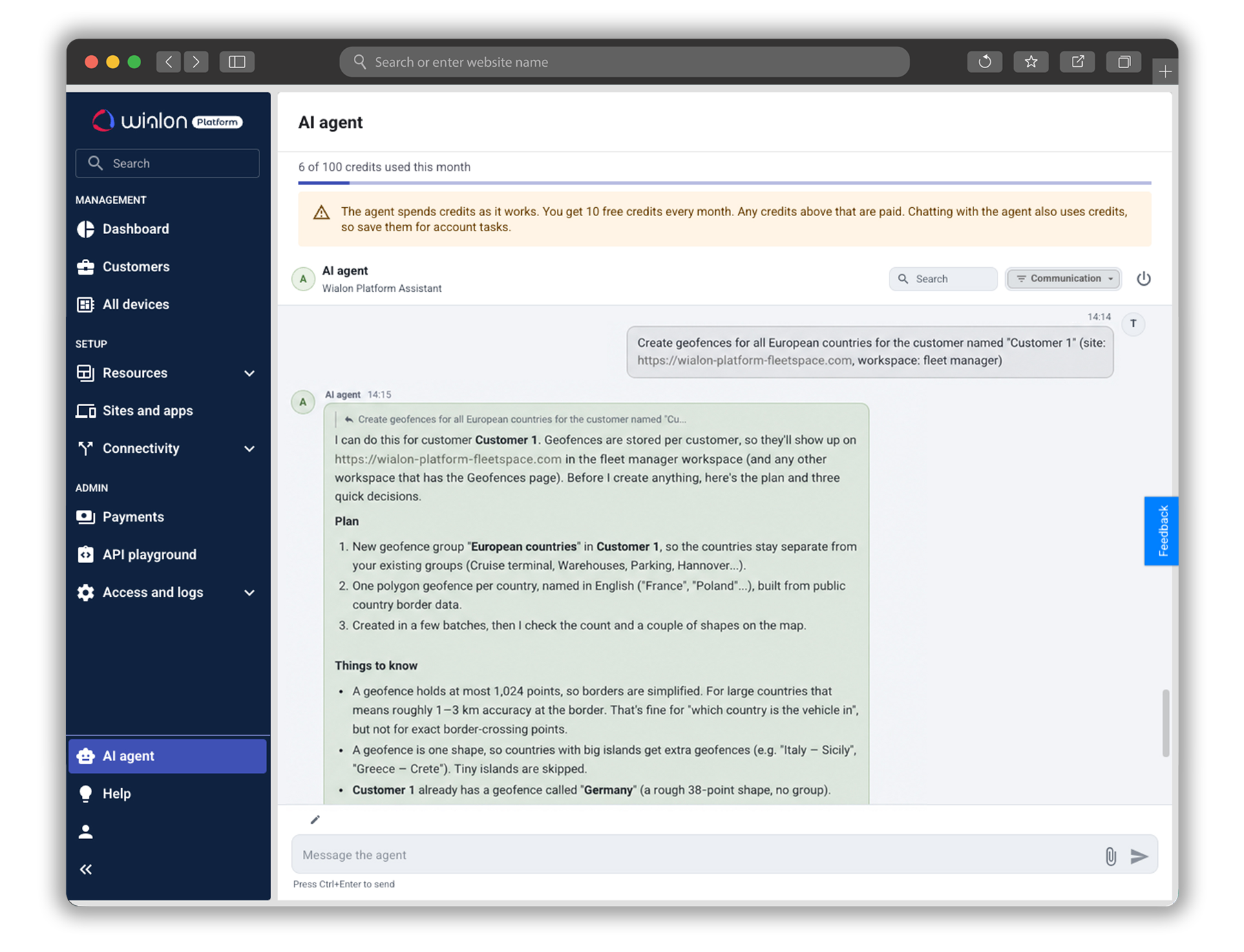Click the paperclip attach file icon

coord(1110,856)
